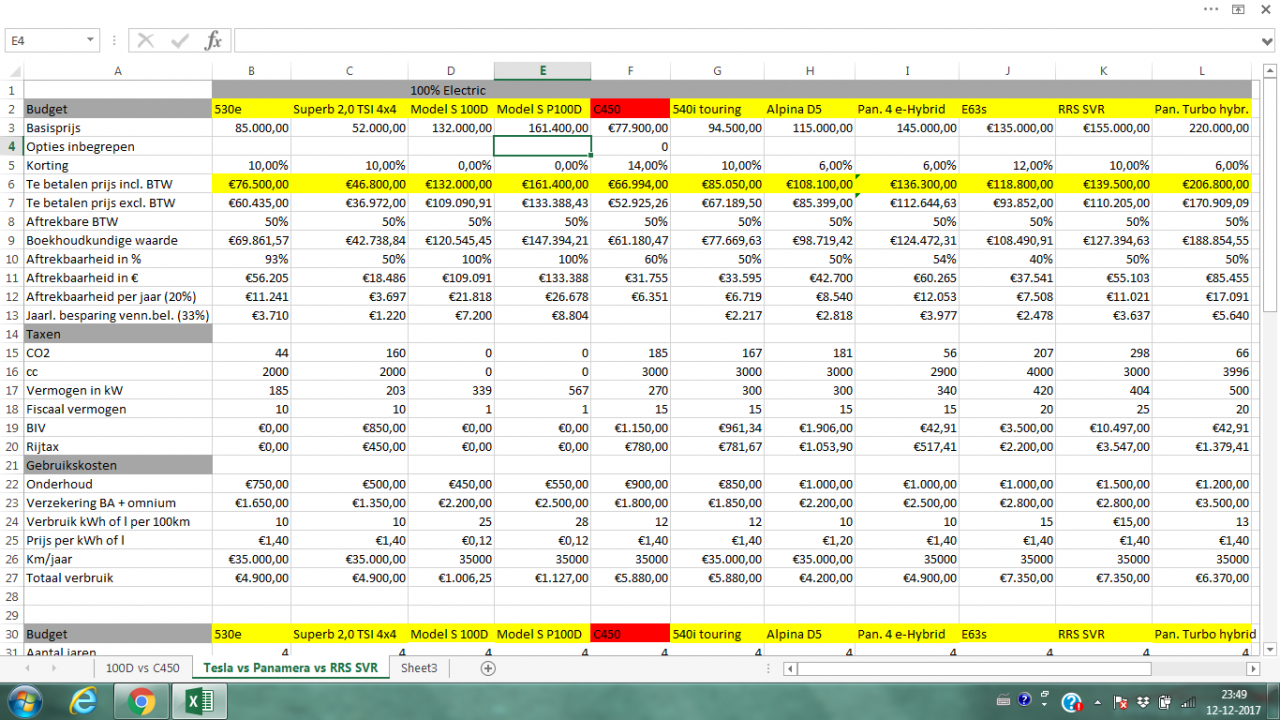Switch to the Sheet3 tab
The width and height of the screenshot is (1280, 720).
pos(419,668)
